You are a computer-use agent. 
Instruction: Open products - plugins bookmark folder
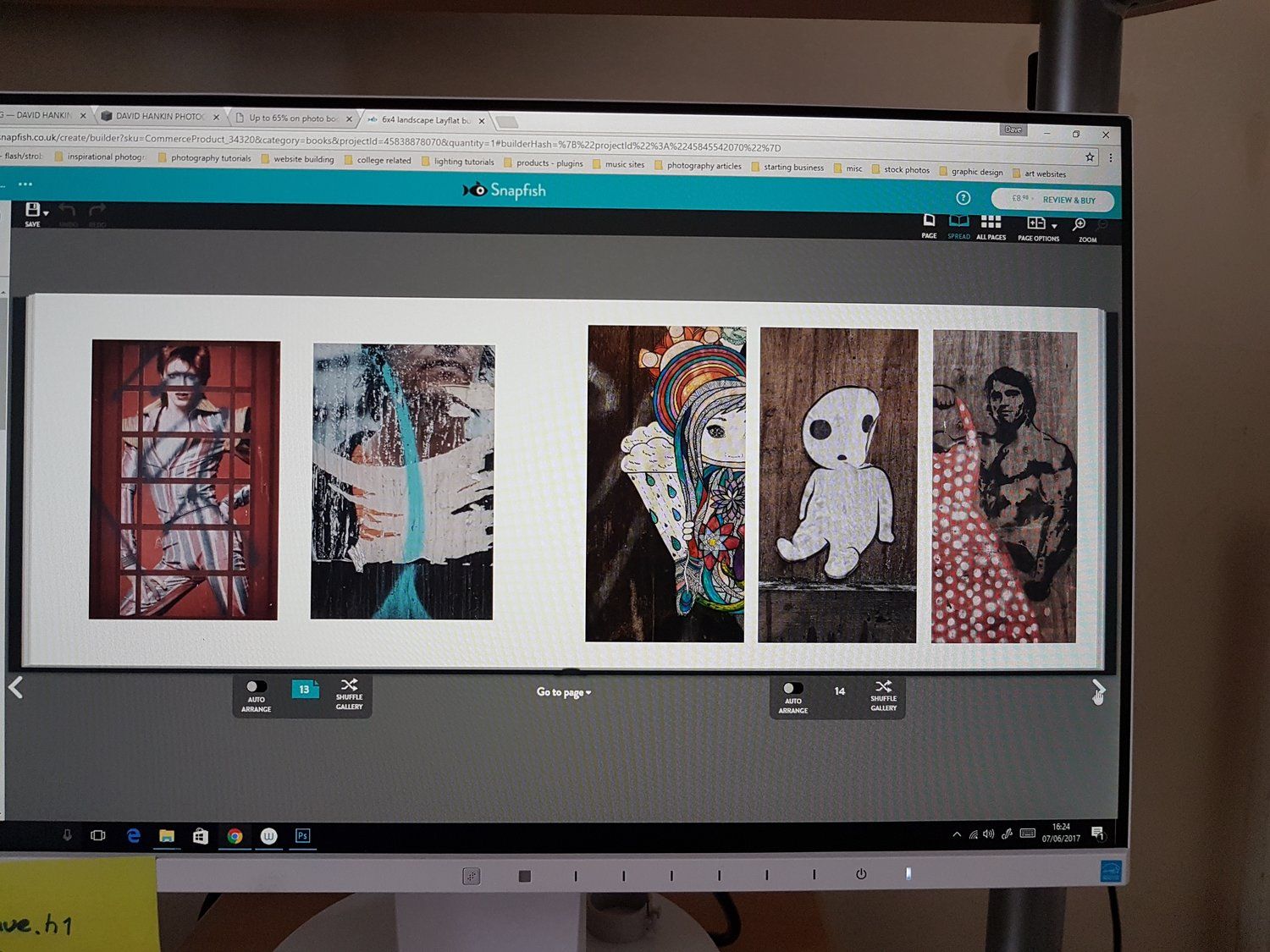coord(543,163)
